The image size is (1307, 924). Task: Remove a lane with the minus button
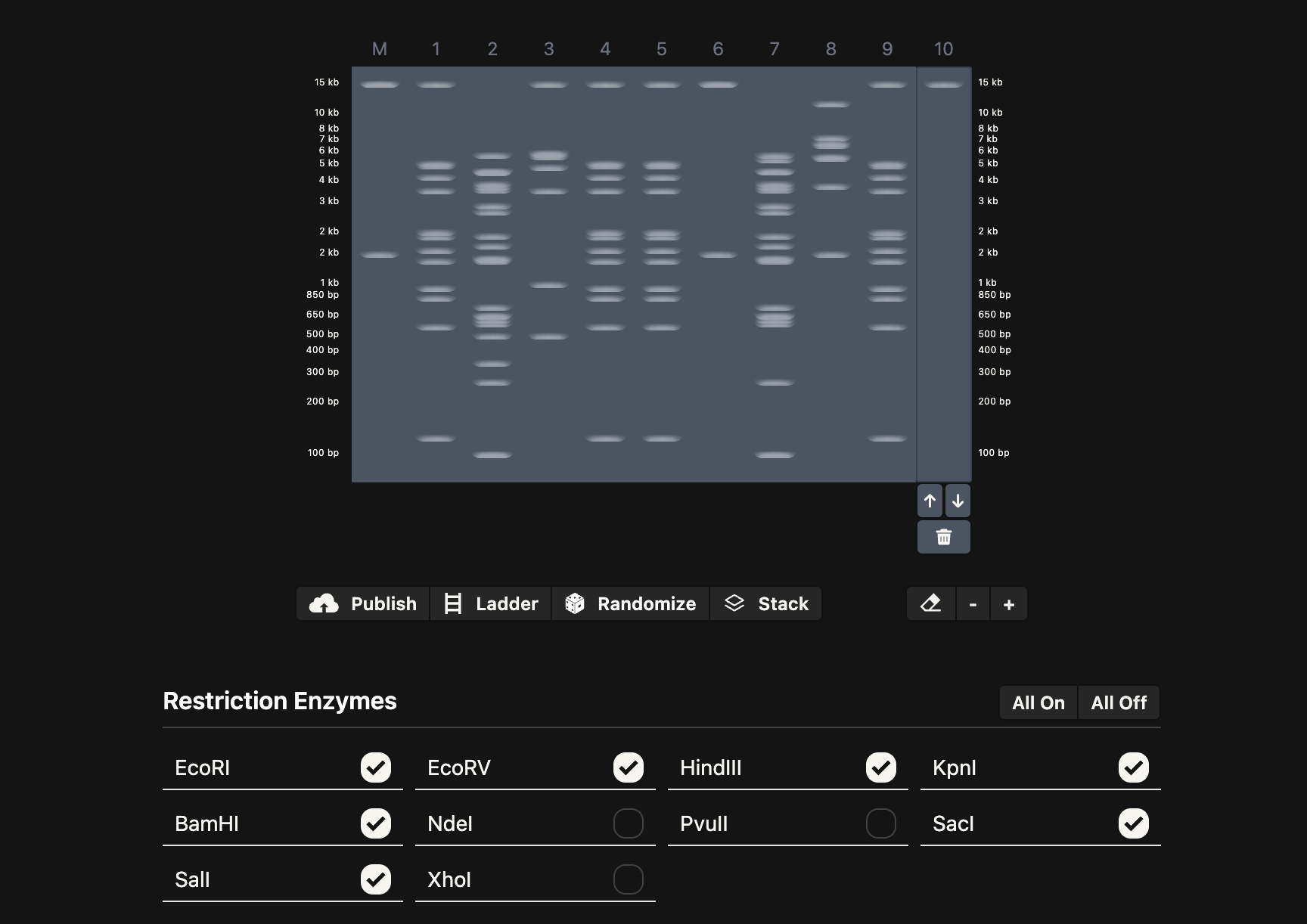973,603
